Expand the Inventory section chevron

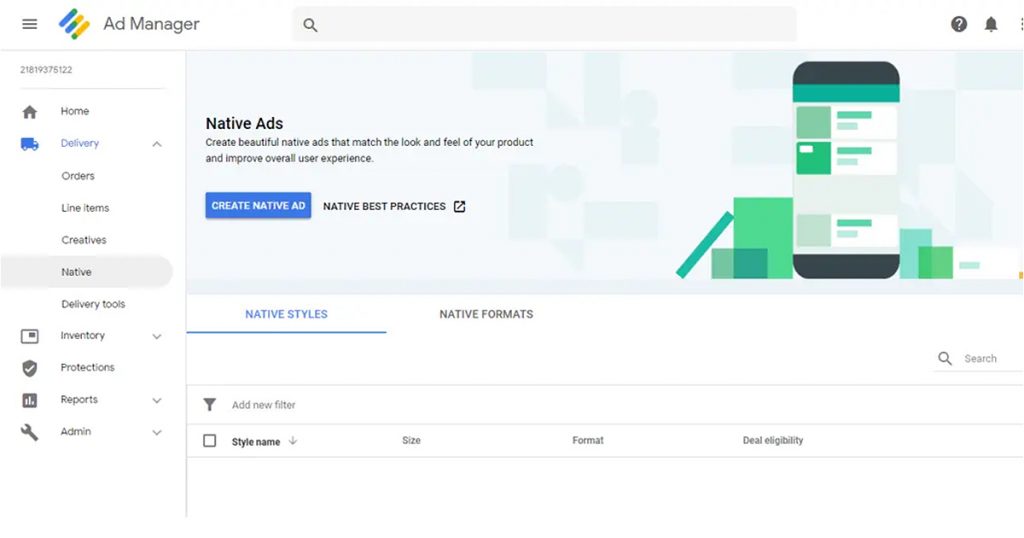157,336
